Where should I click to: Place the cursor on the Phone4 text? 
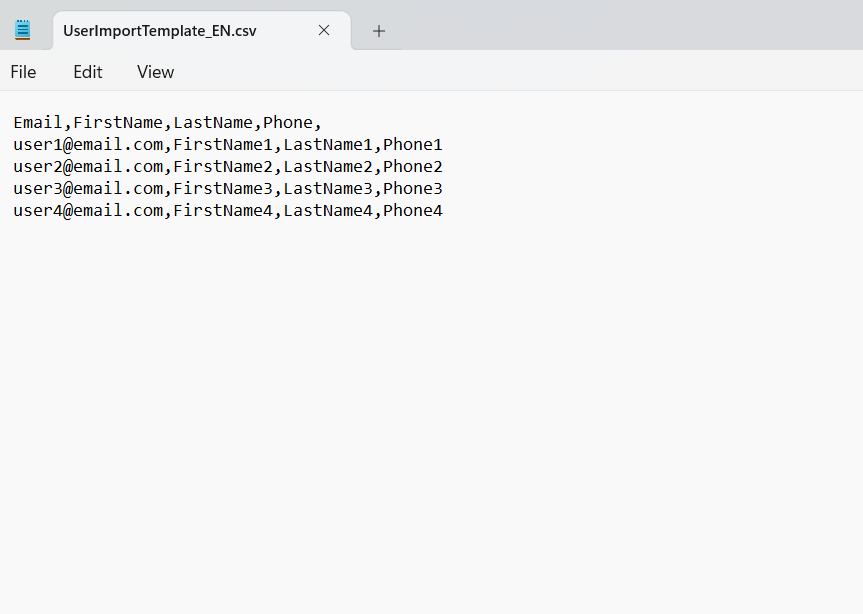click(412, 210)
